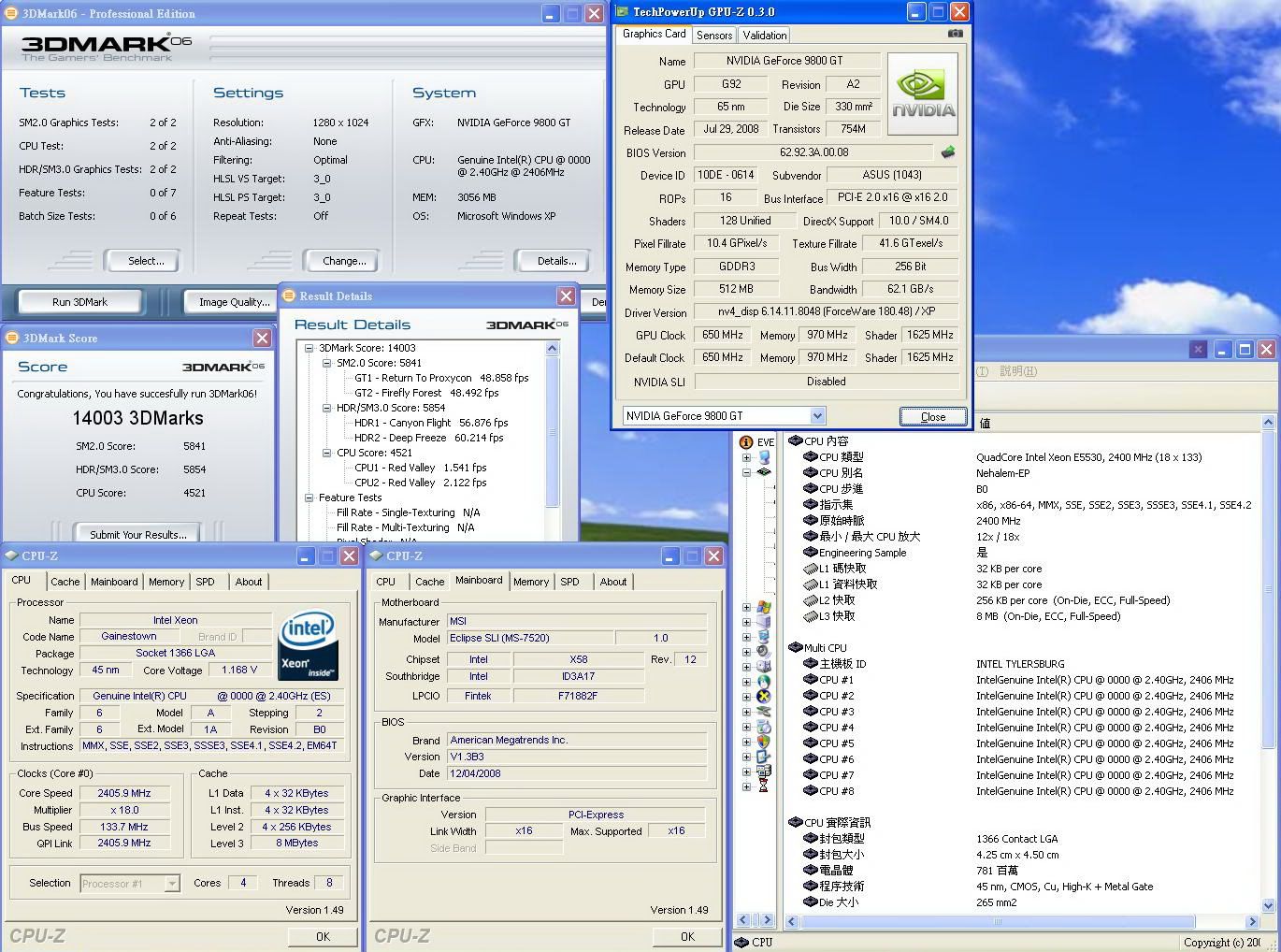Click the NVIDIA logo in GPU-Z
1281x952 pixels.
pyautogui.click(x=922, y=95)
